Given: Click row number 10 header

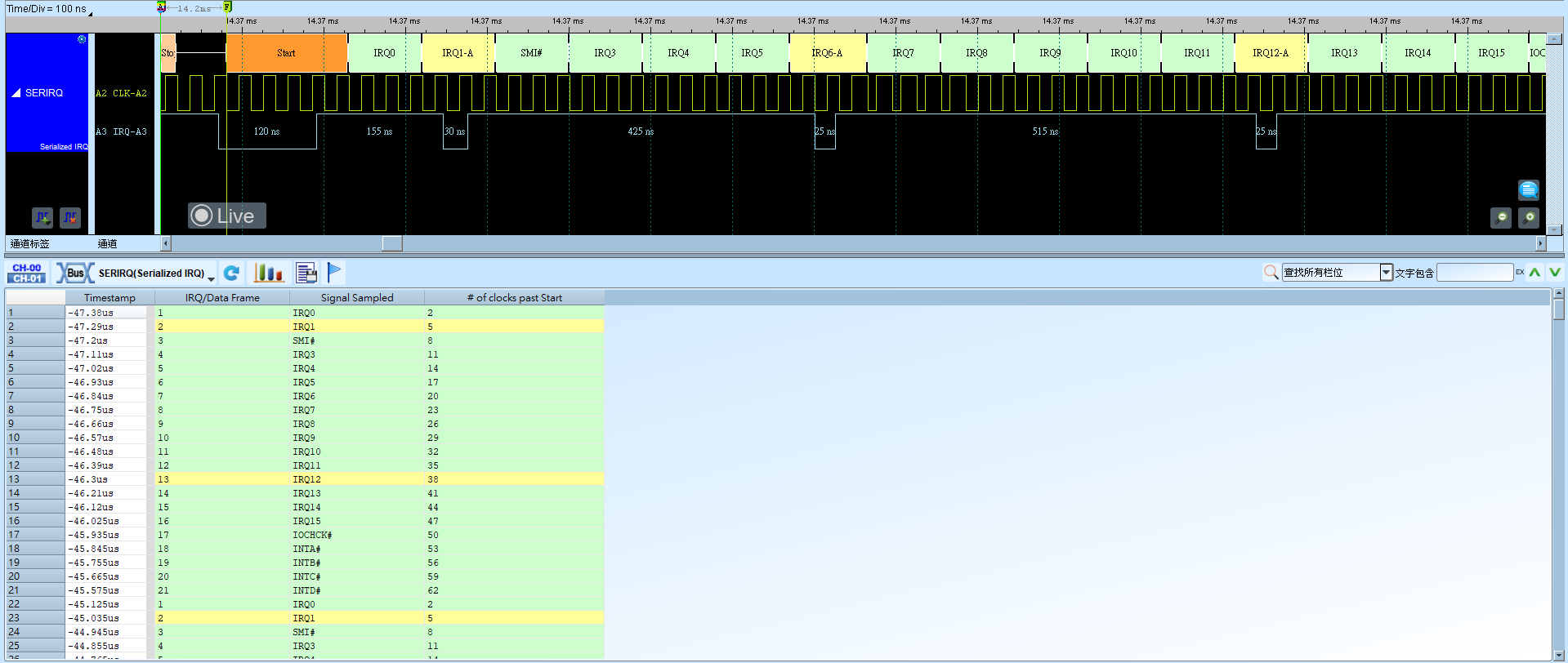Looking at the screenshot, I should click(35, 438).
